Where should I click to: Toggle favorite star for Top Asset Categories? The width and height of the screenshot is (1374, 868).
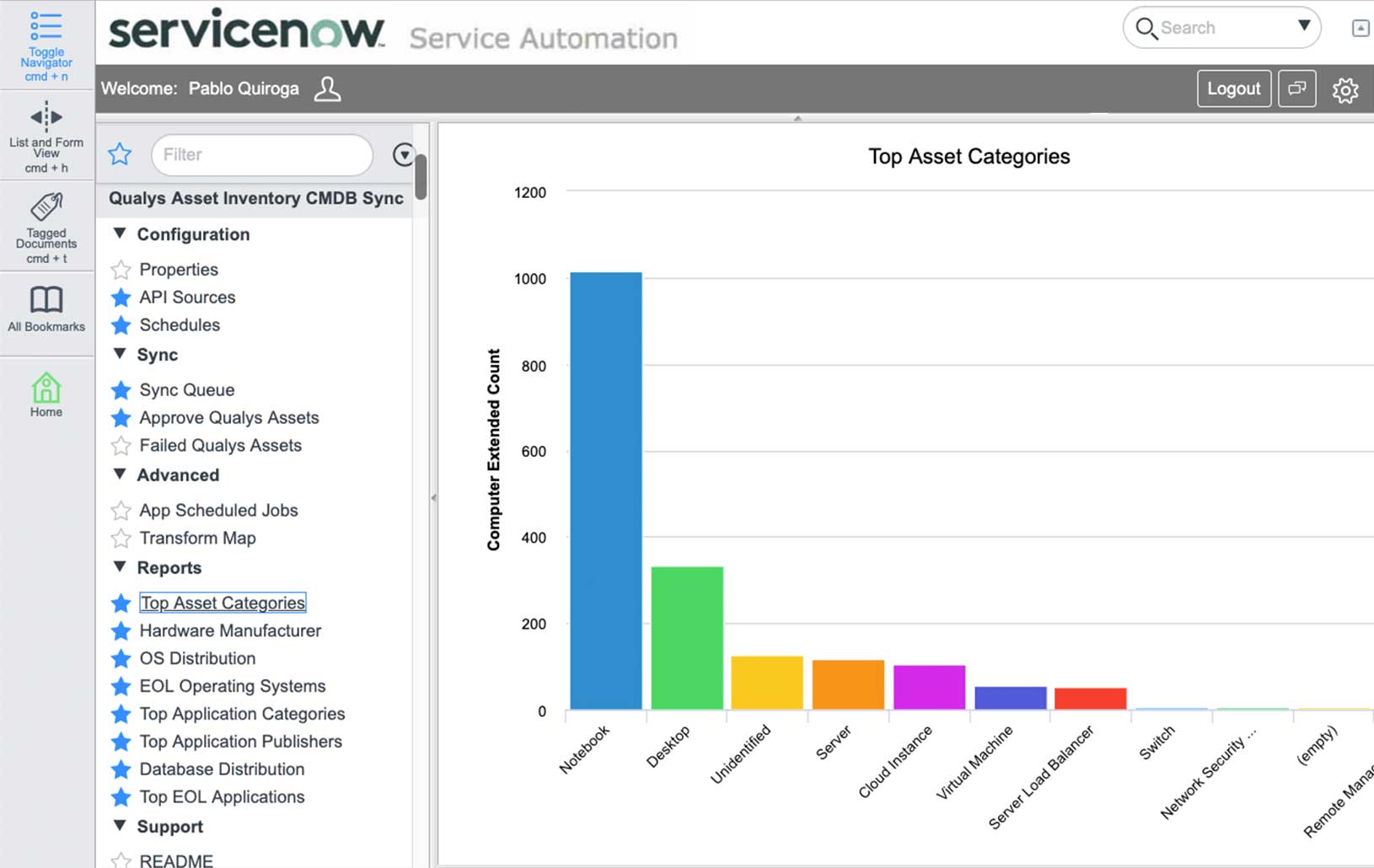pos(121,603)
